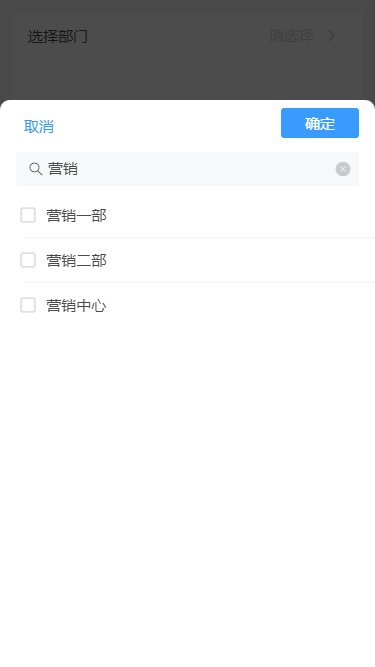Click the blank area below 营销中心
The image size is (375, 667).
188,468
